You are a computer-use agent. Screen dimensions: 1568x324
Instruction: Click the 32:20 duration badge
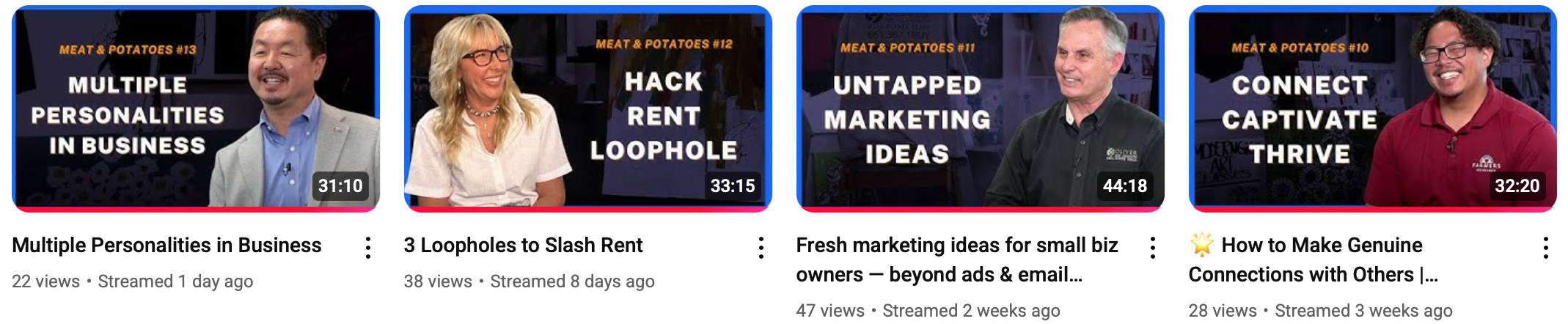pos(1517,185)
